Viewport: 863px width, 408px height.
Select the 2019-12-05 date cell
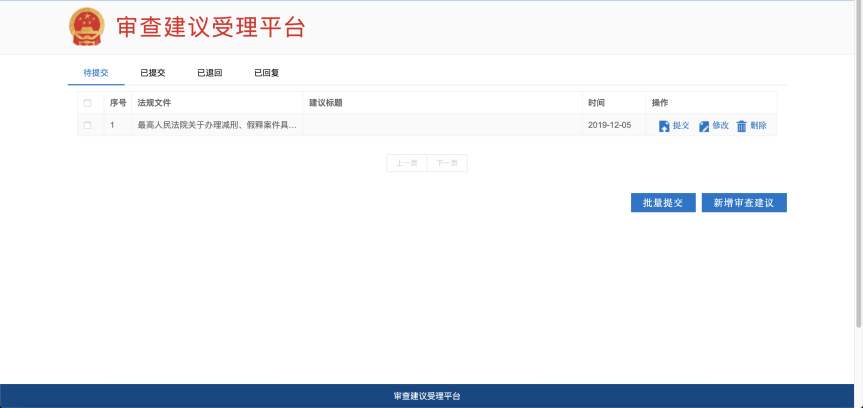(x=609, y=125)
